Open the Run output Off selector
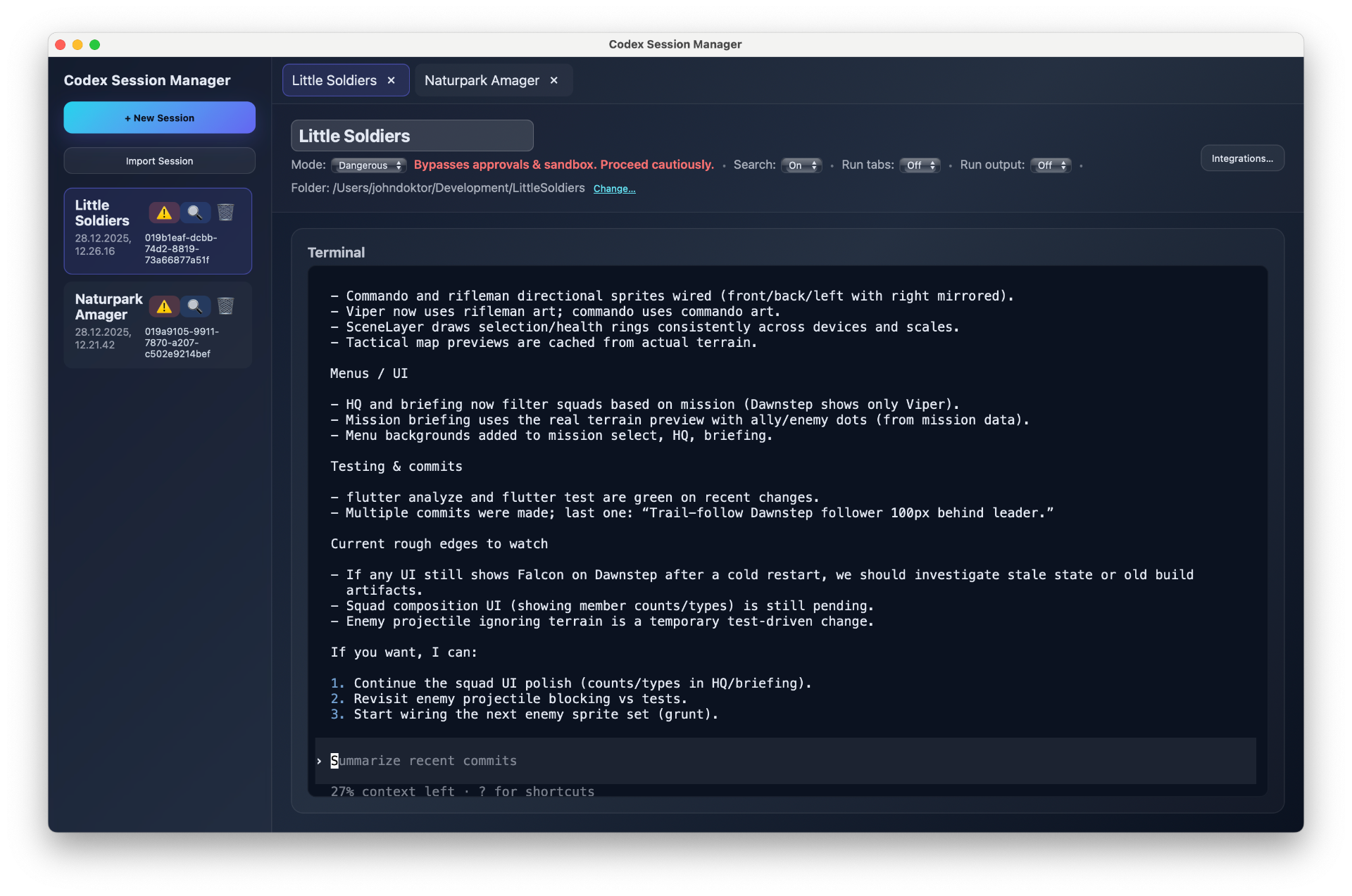The width and height of the screenshot is (1352, 896). point(1051,165)
